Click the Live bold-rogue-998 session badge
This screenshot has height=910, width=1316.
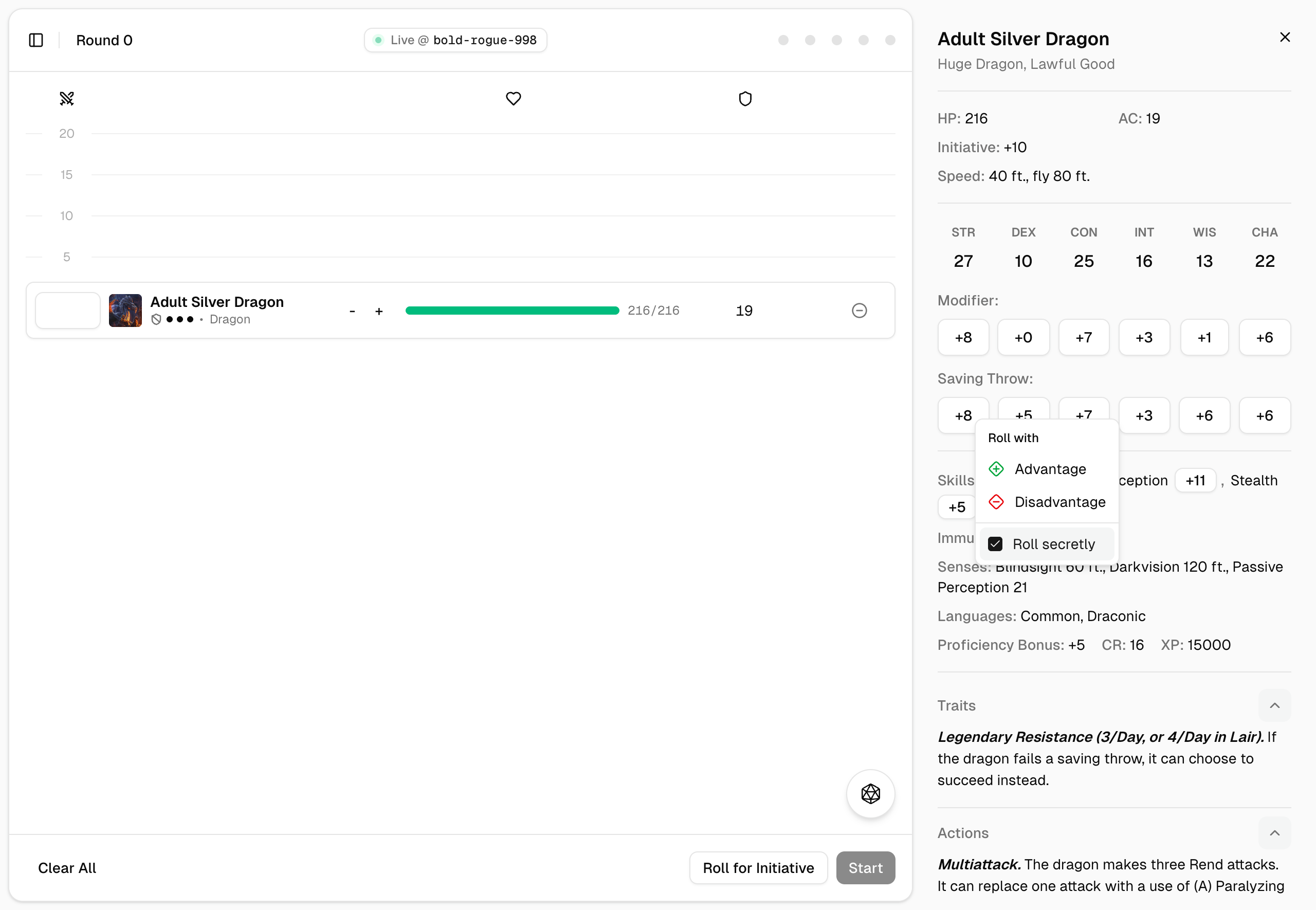pyautogui.click(x=455, y=40)
